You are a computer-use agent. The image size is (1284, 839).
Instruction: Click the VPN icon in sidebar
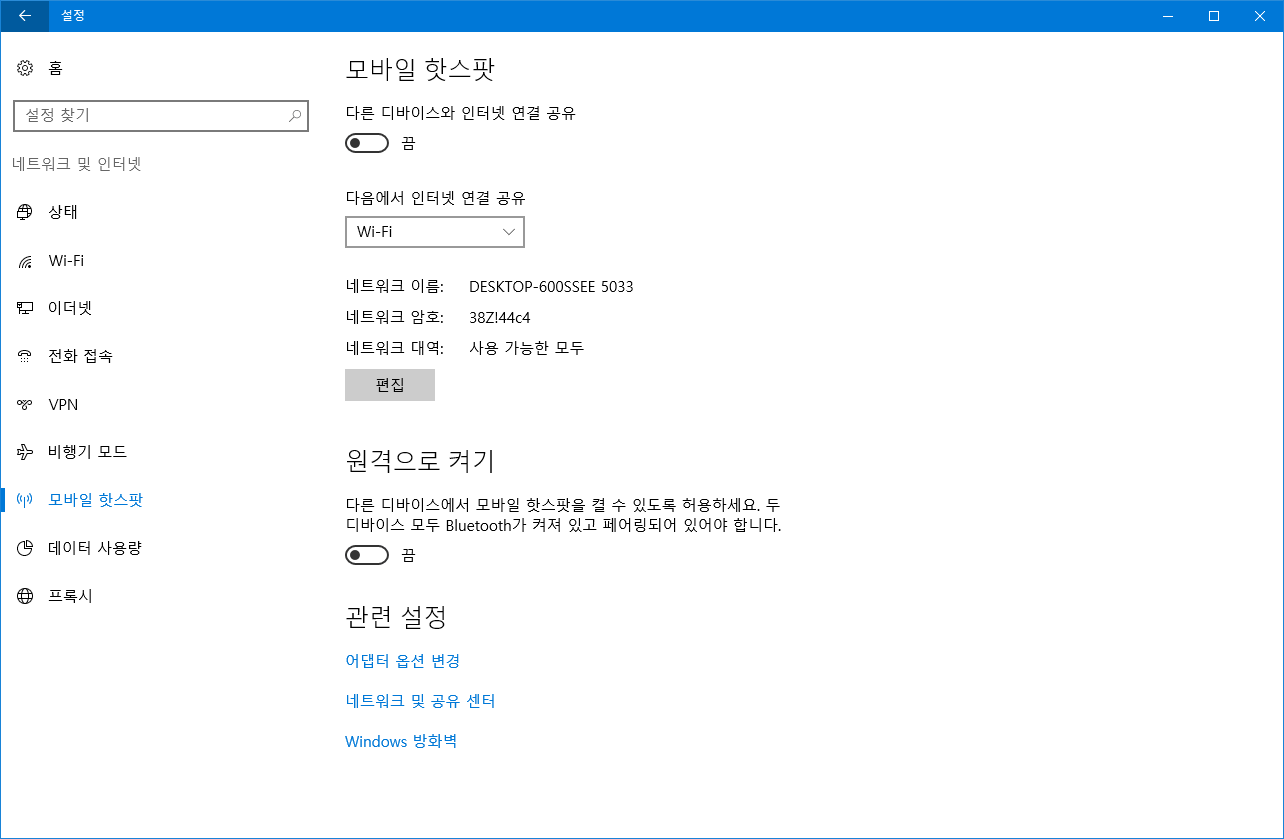point(25,405)
